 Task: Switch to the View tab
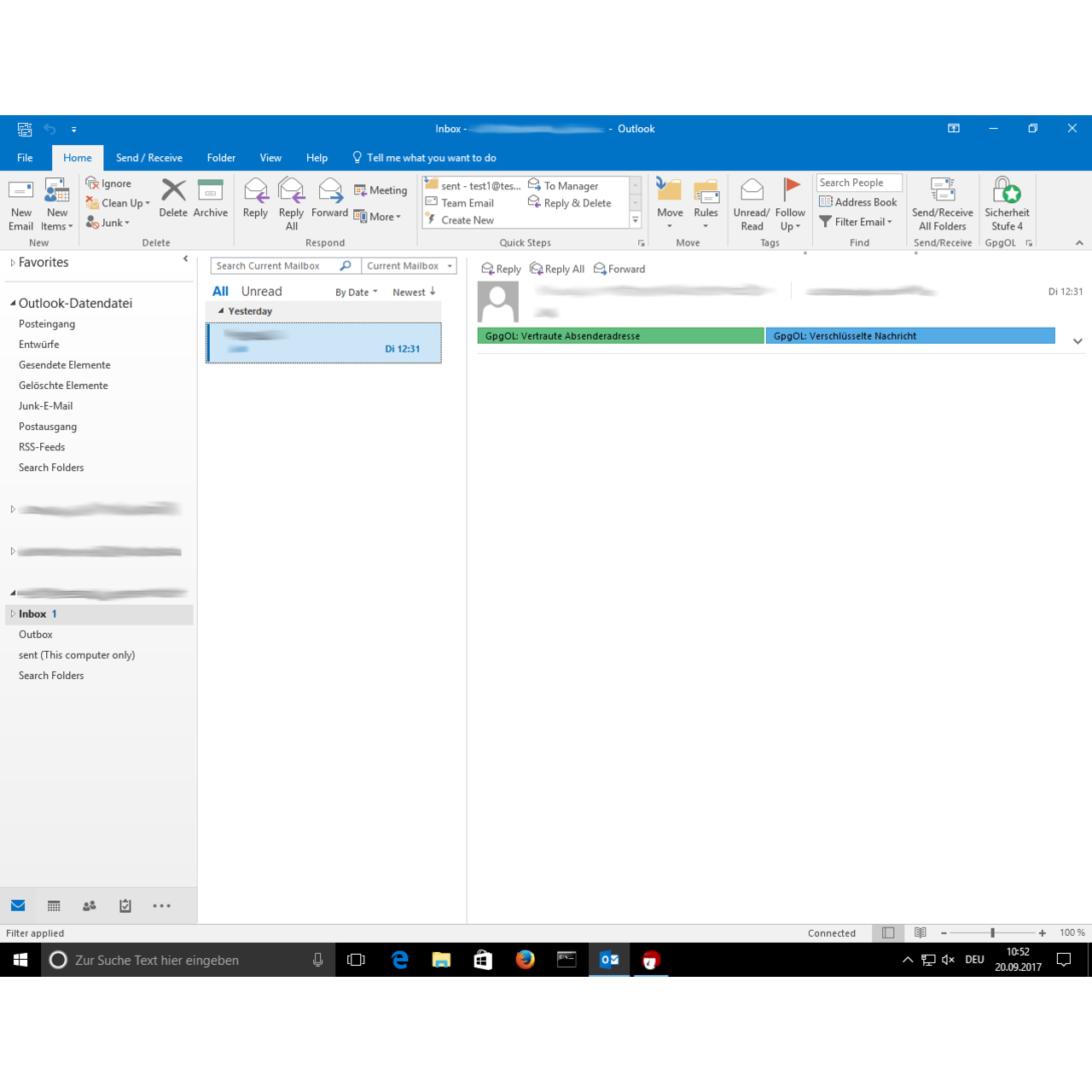click(270, 158)
